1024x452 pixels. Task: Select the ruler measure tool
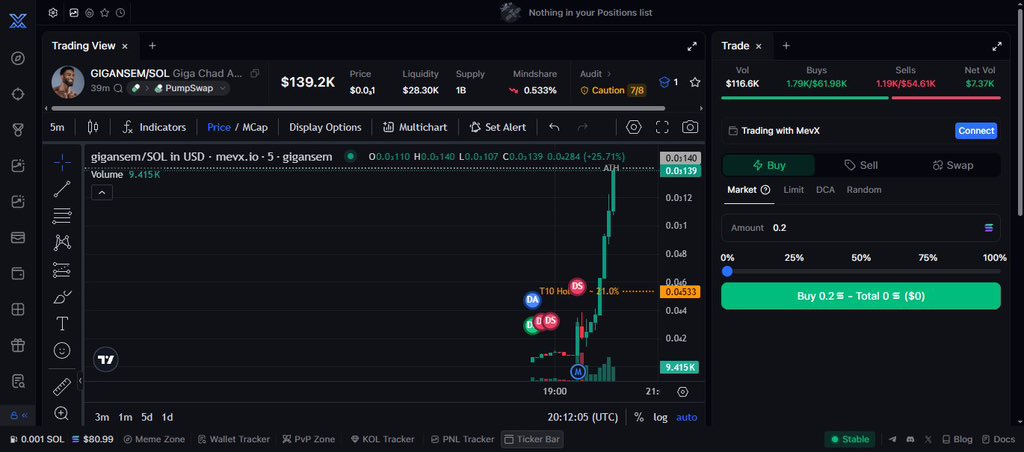(62, 387)
